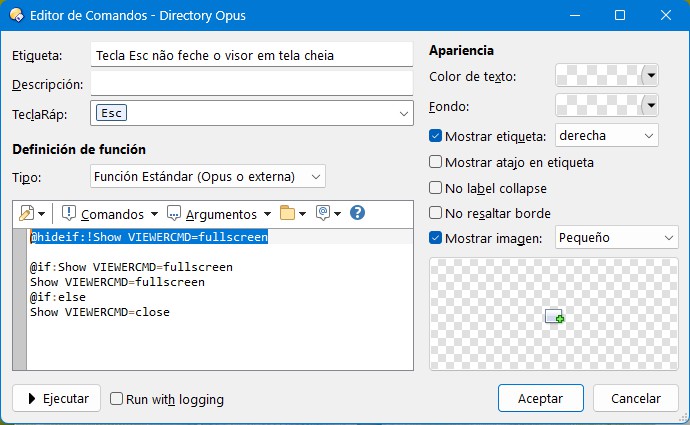Click the '@if:else' script line
Screen dimensions: 690x425
[x=58, y=297]
